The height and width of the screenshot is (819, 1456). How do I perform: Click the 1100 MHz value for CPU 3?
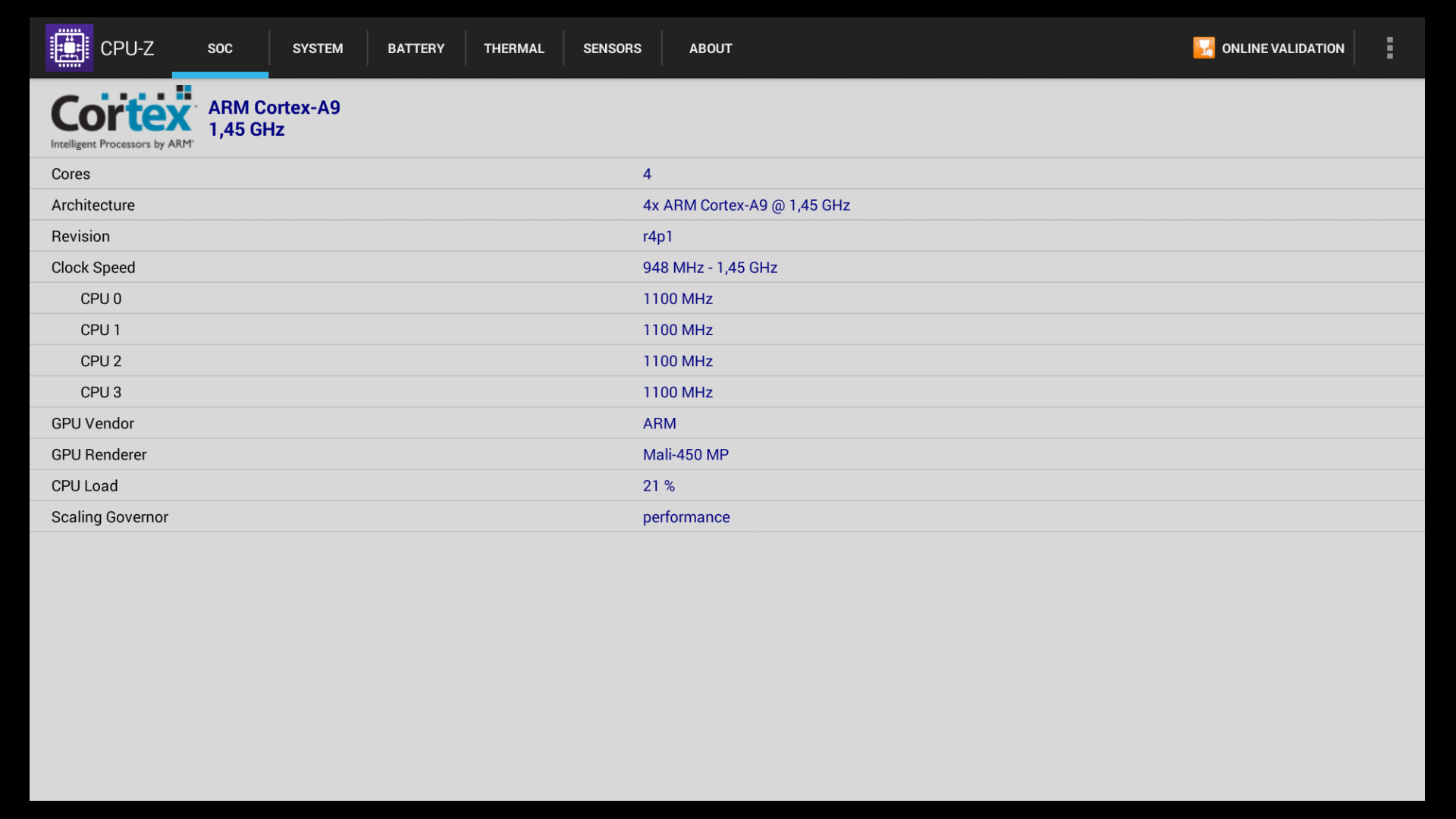point(678,392)
